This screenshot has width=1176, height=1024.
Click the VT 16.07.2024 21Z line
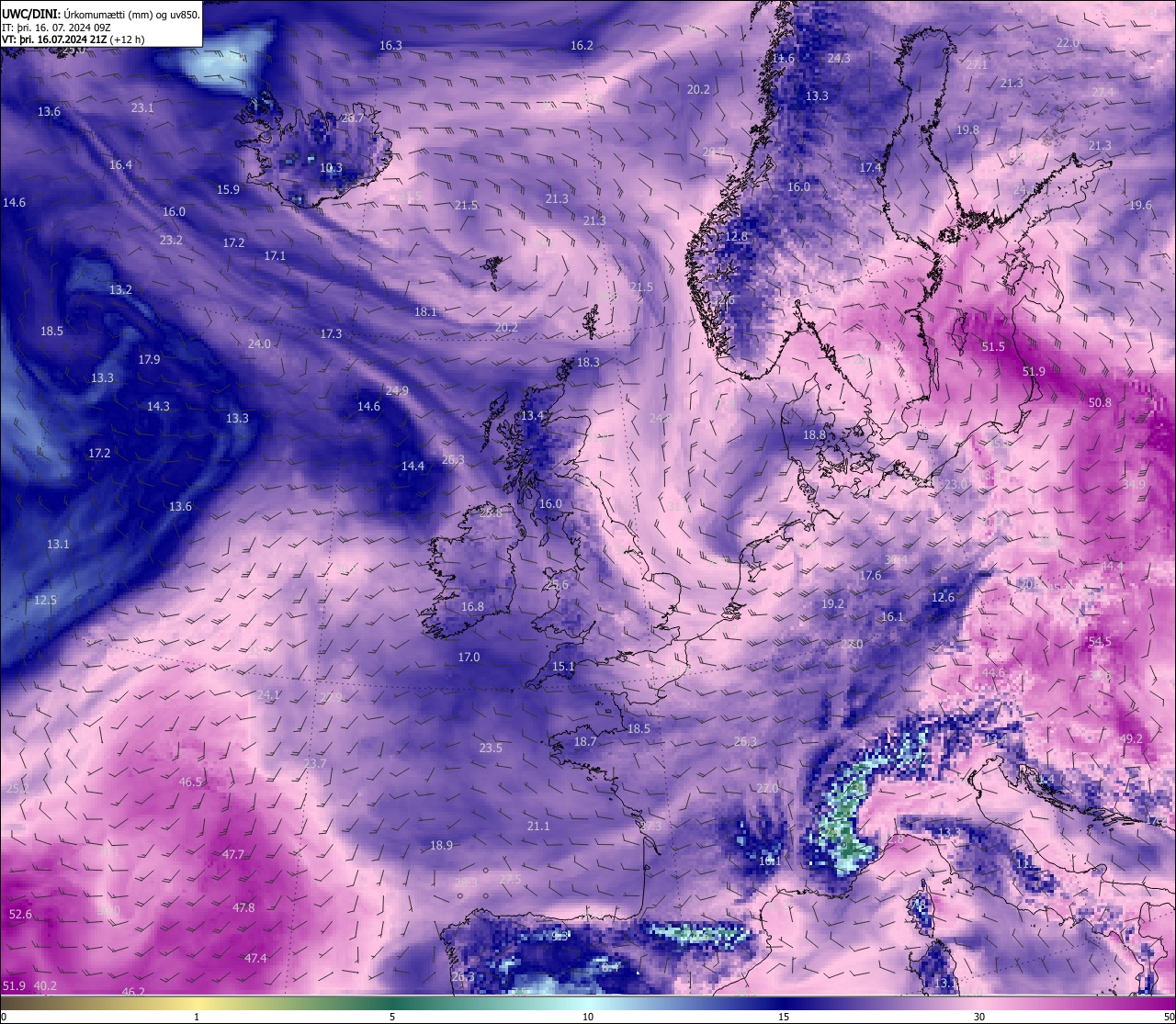[73, 39]
